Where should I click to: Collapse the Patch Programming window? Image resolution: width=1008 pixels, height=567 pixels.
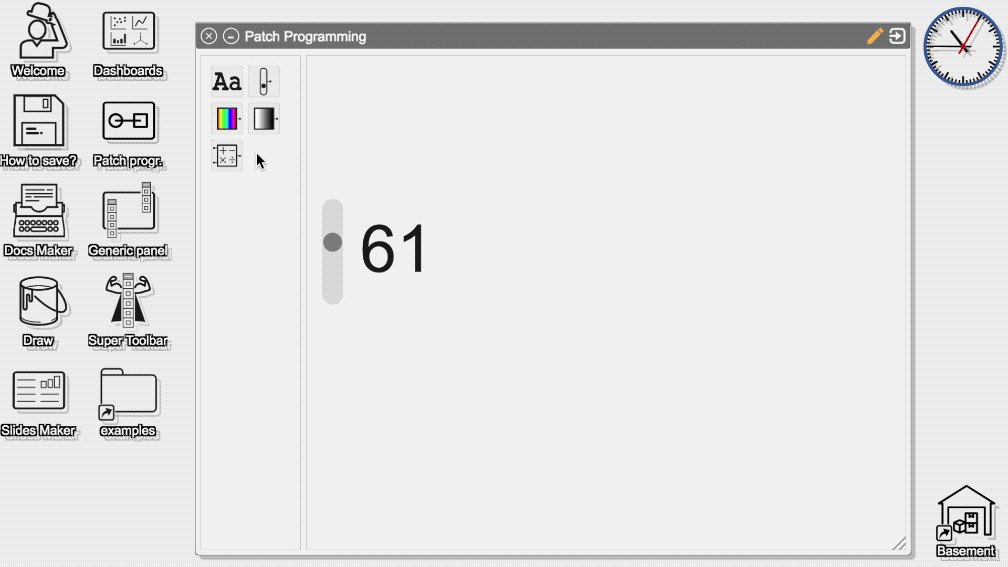point(231,36)
